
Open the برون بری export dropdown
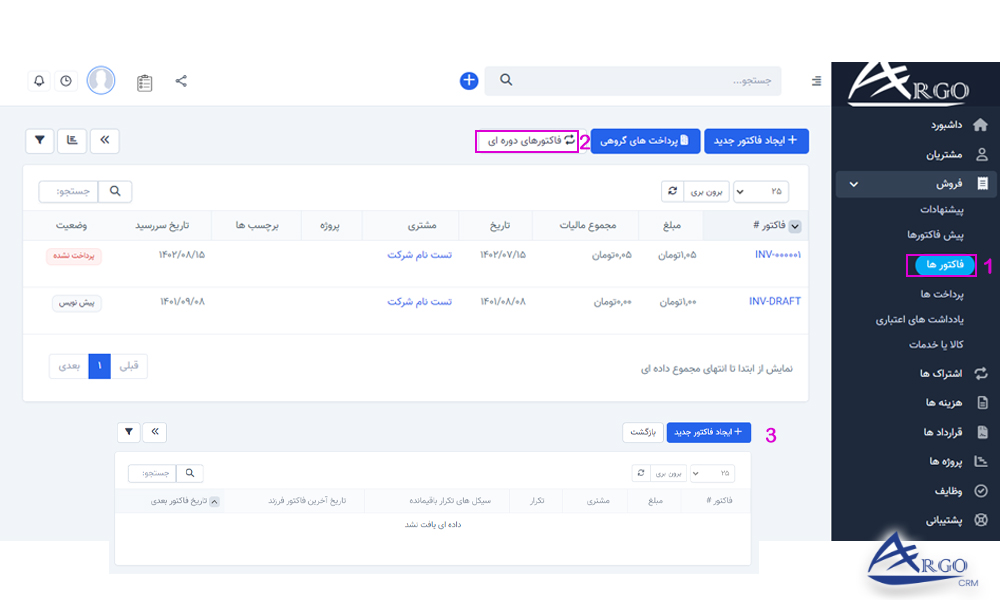[x=707, y=190]
